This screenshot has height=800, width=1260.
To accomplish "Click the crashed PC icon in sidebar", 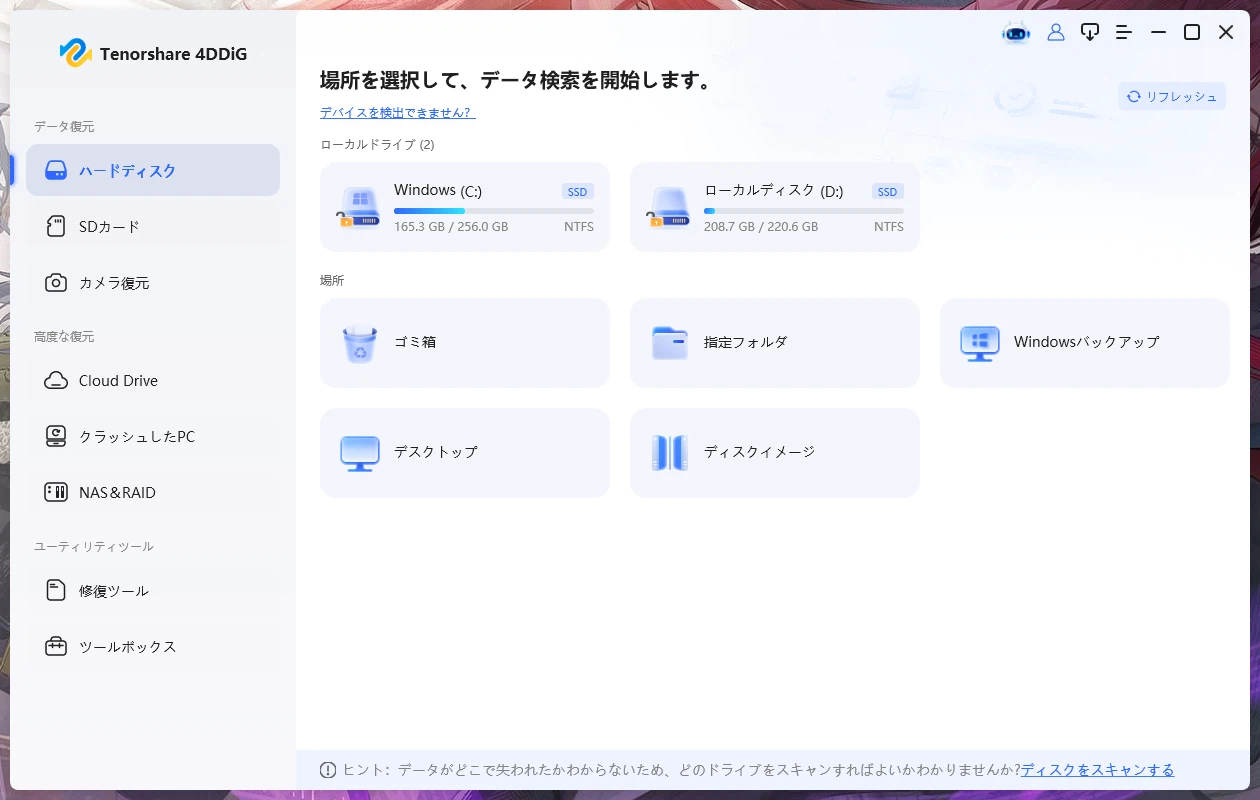I will pyautogui.click(x=57, y=436).
